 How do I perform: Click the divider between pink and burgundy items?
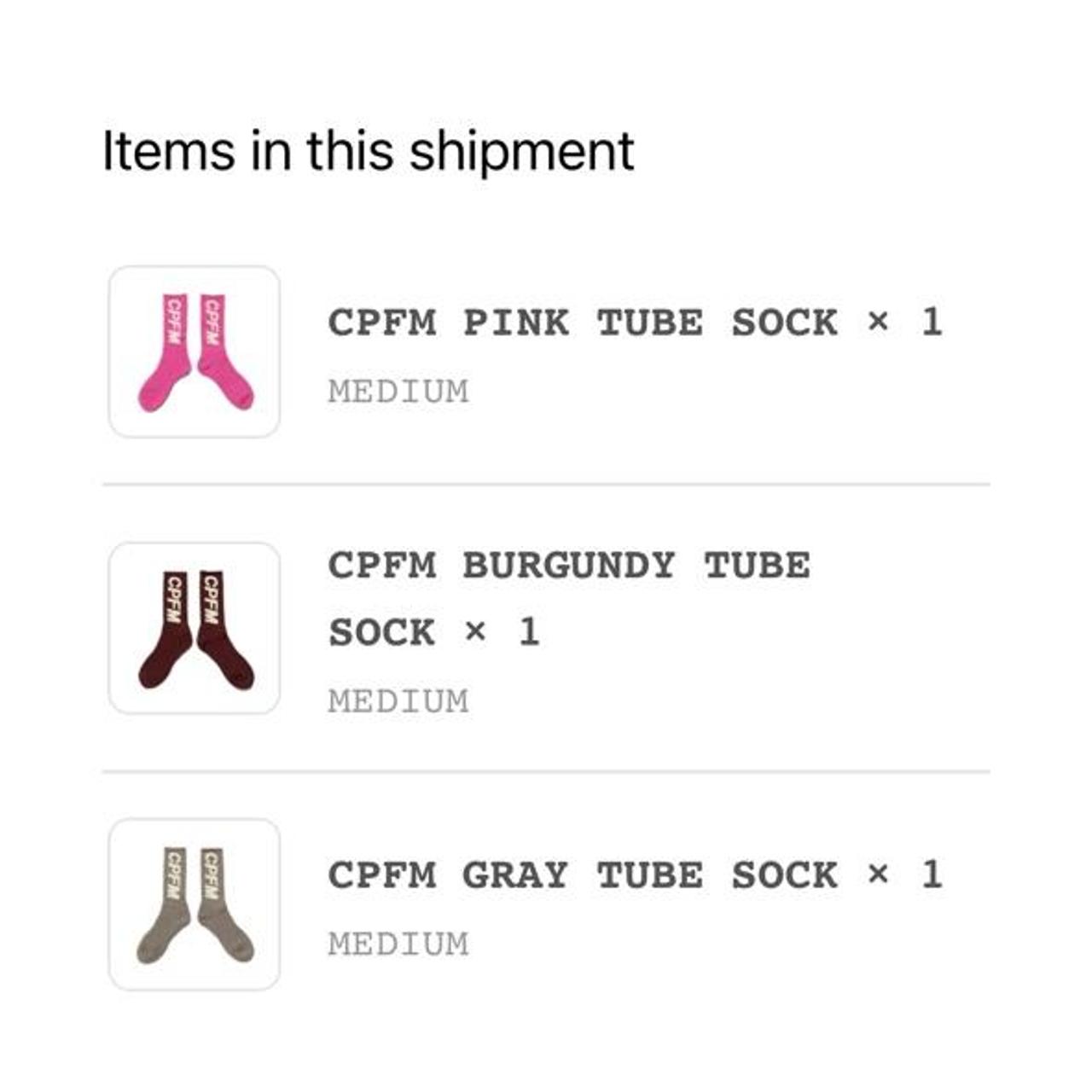click(546, 485)
